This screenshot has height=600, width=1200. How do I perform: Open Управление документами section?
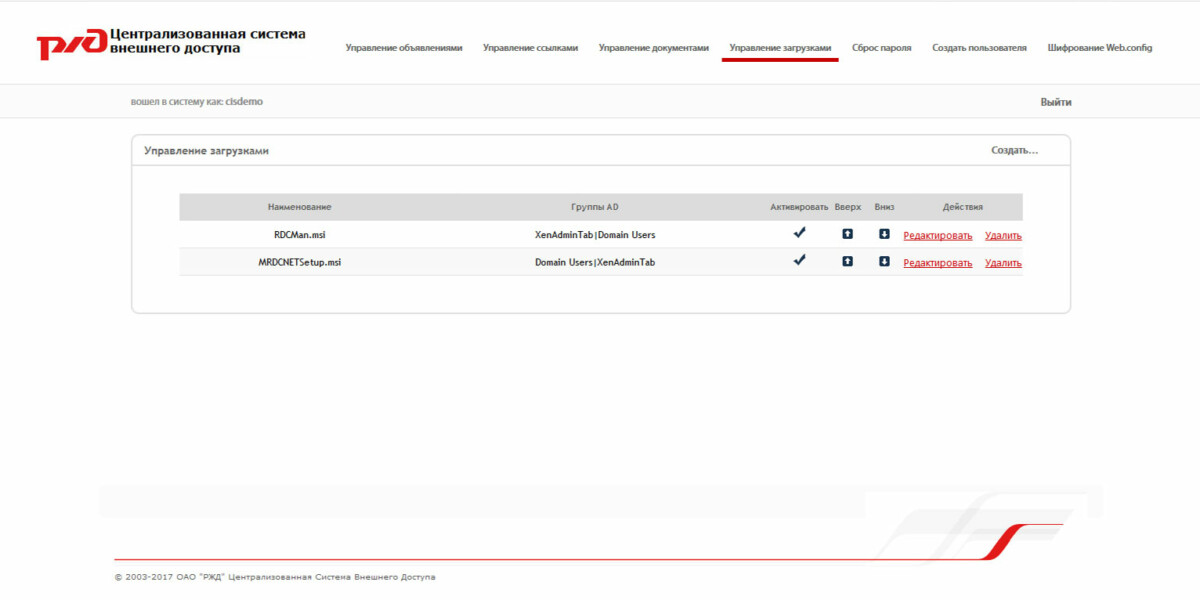click(x=652, y=47)
